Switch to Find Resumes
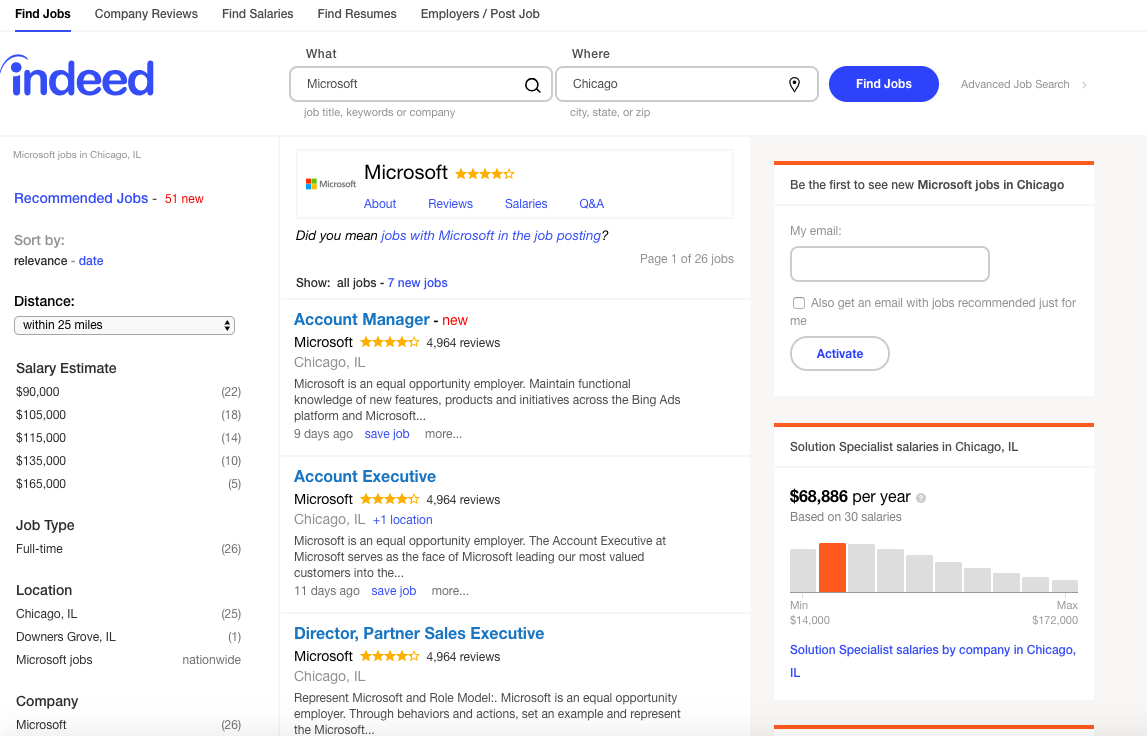The height and width of the screenshot is (736, 1147). pos(357,14)
